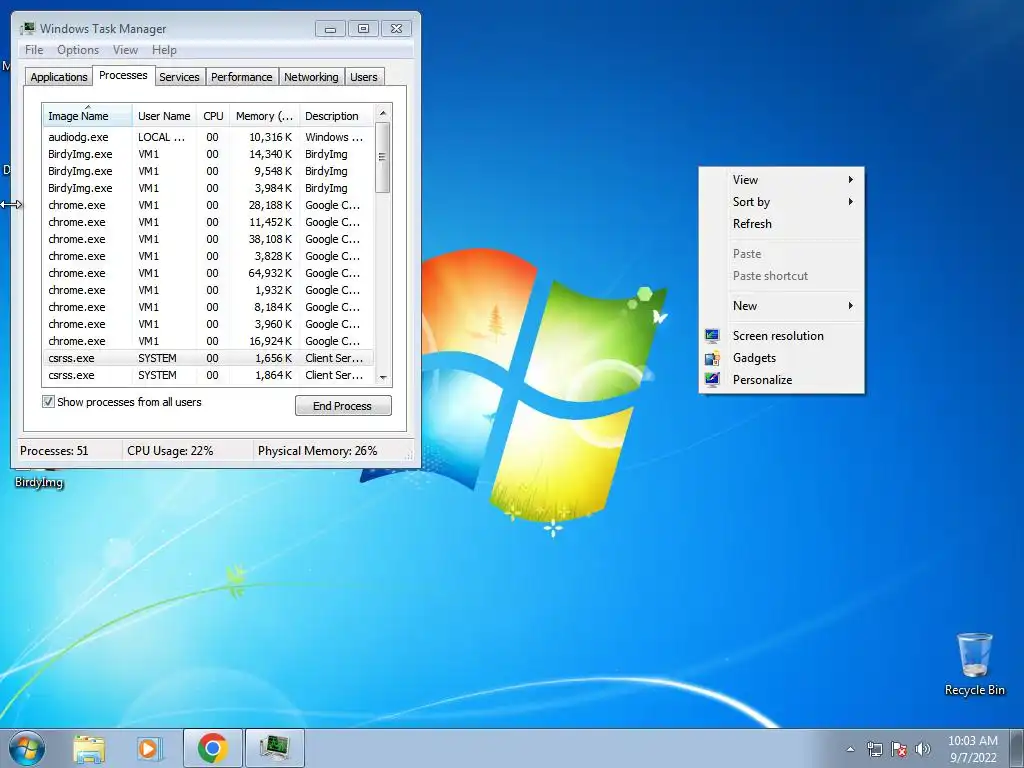
Task: Switch to Google Chrome in the taskbar
Action: pos(213,748)
